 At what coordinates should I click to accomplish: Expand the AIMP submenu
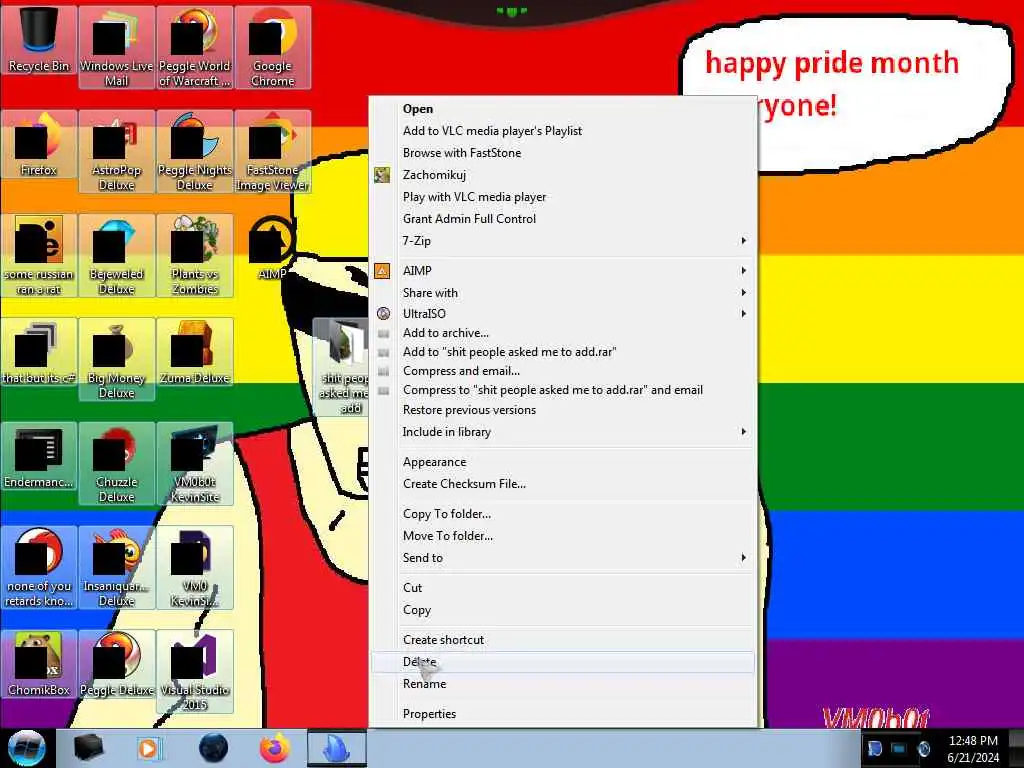563,270
